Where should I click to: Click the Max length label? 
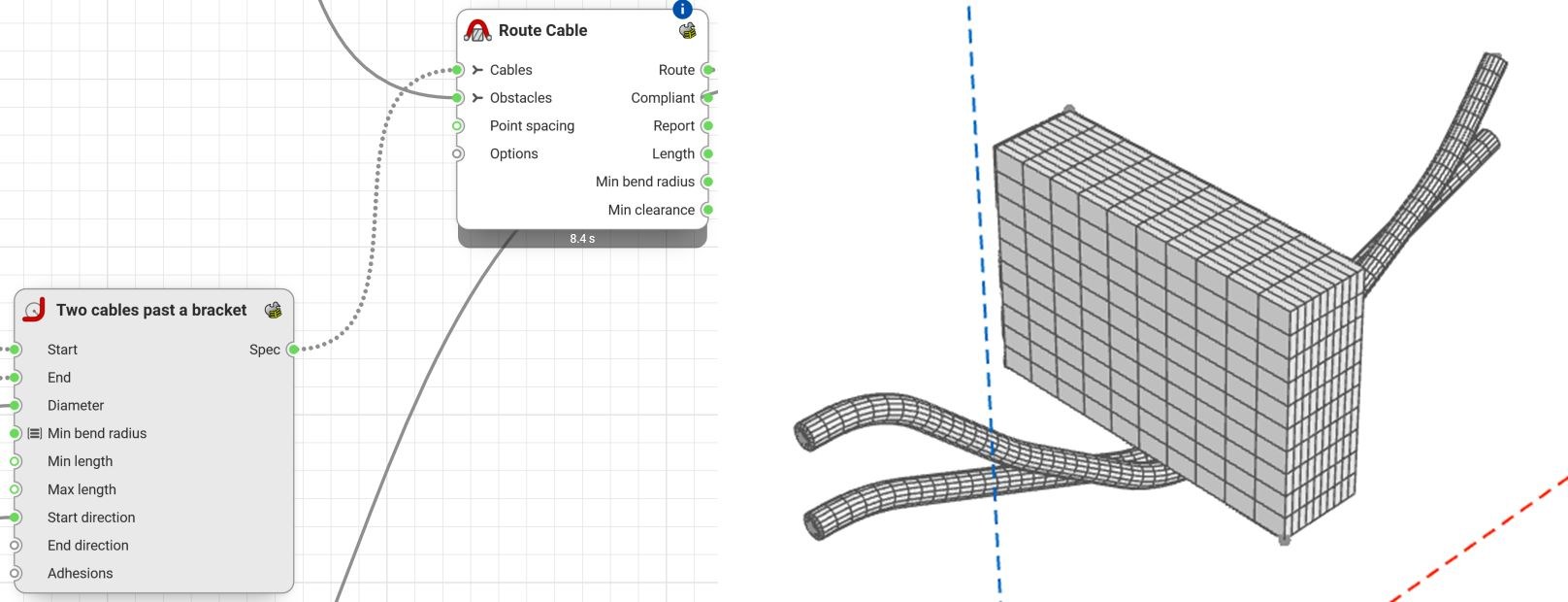[82, 489]
